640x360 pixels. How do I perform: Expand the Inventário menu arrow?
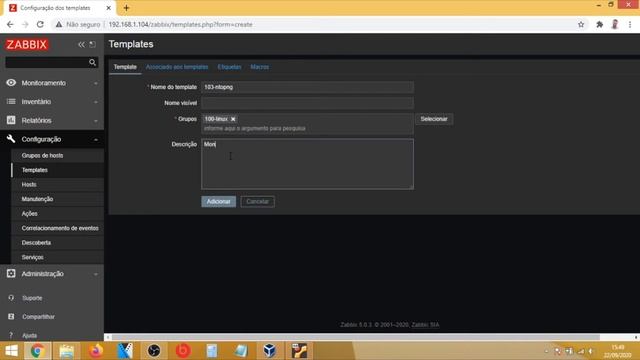96,102
